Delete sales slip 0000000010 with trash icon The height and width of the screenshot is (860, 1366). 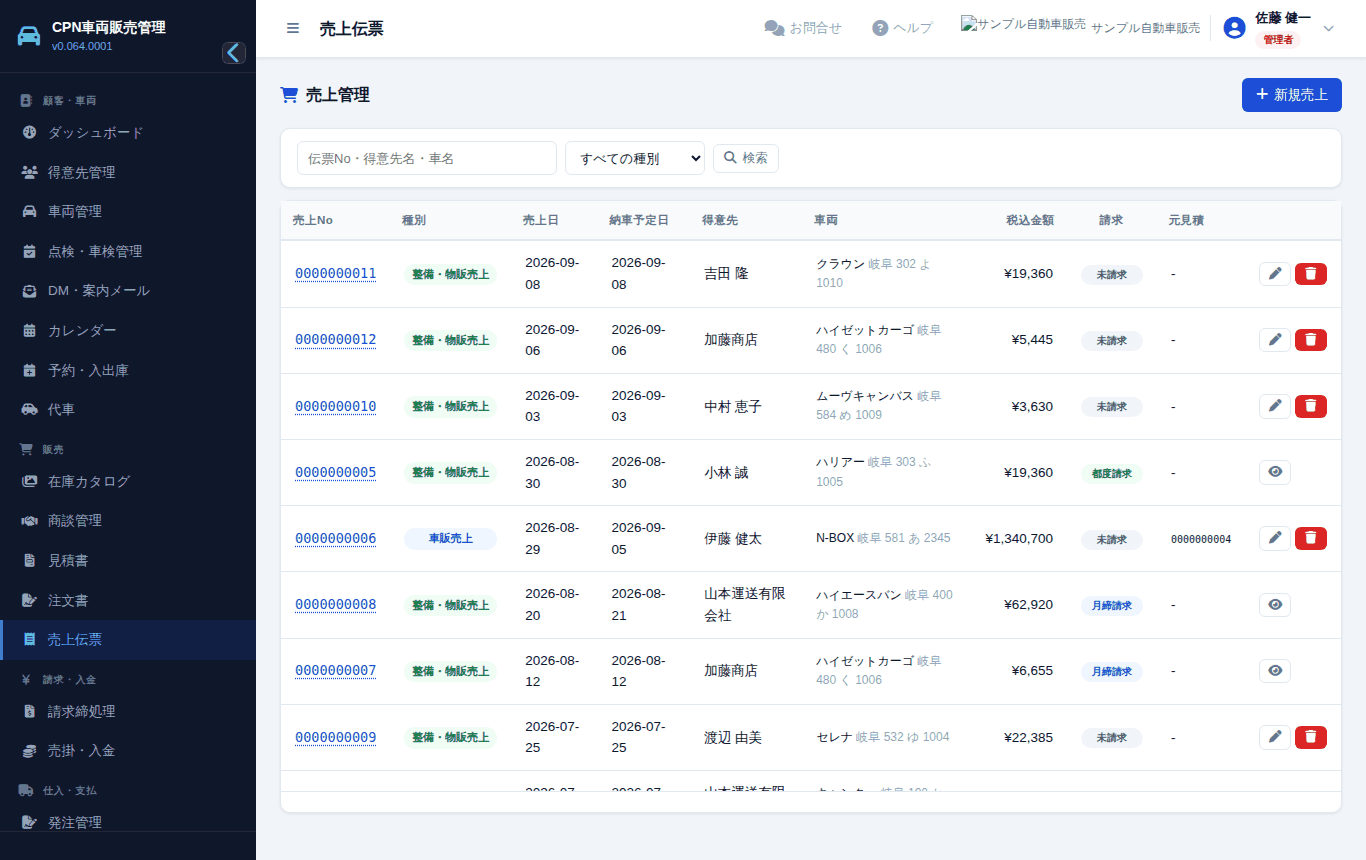point(1311,406)
